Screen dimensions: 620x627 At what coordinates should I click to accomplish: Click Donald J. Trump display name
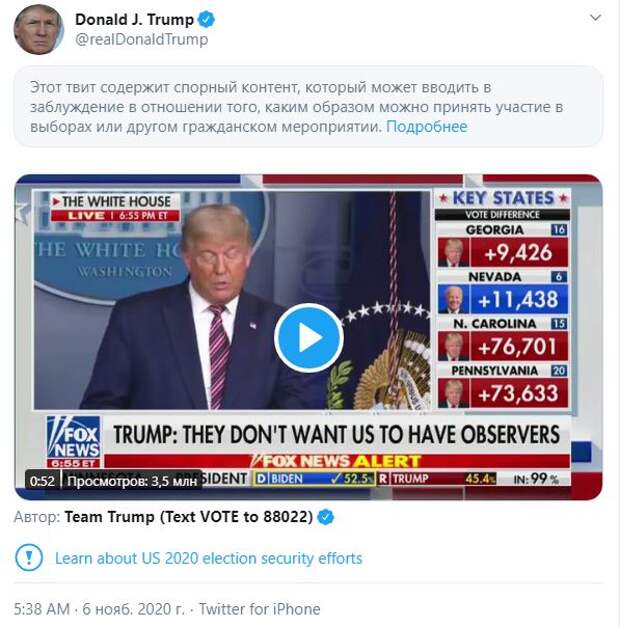(134, 19)
